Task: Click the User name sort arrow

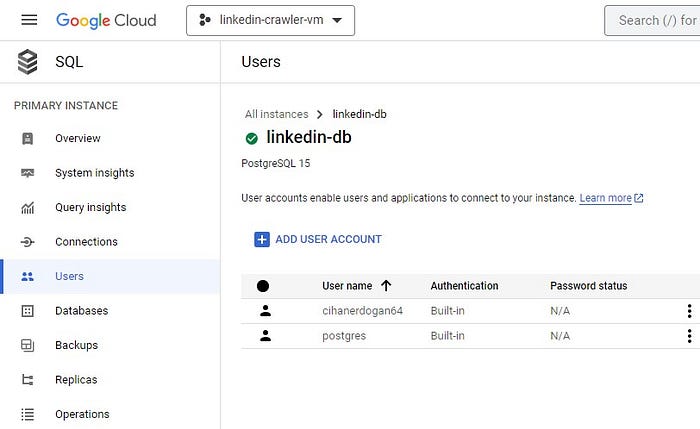Action: pyautogui.click(x=386, y=286)
